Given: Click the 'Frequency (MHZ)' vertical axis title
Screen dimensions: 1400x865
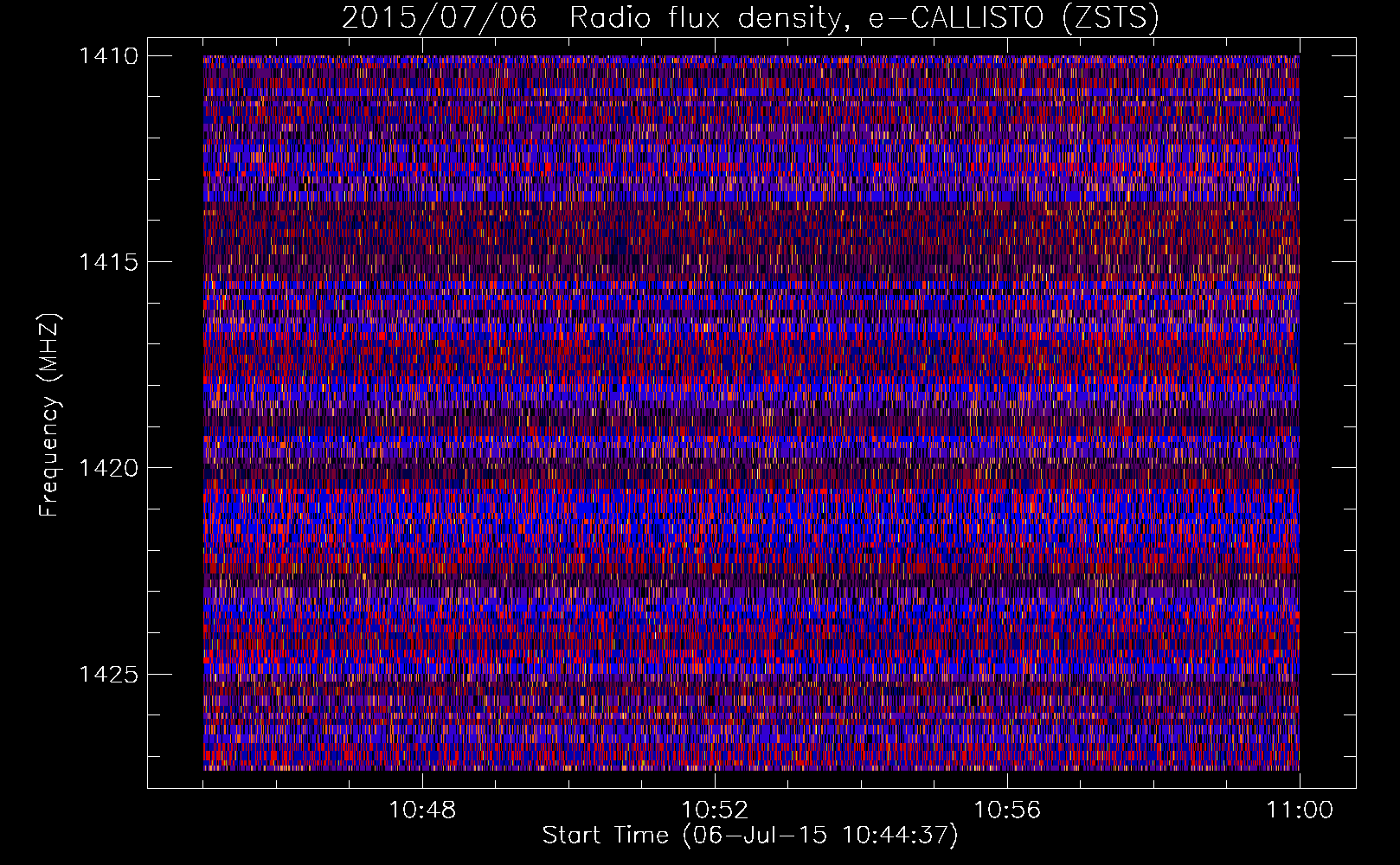Looking at the screenshot, I should [50, 414].
